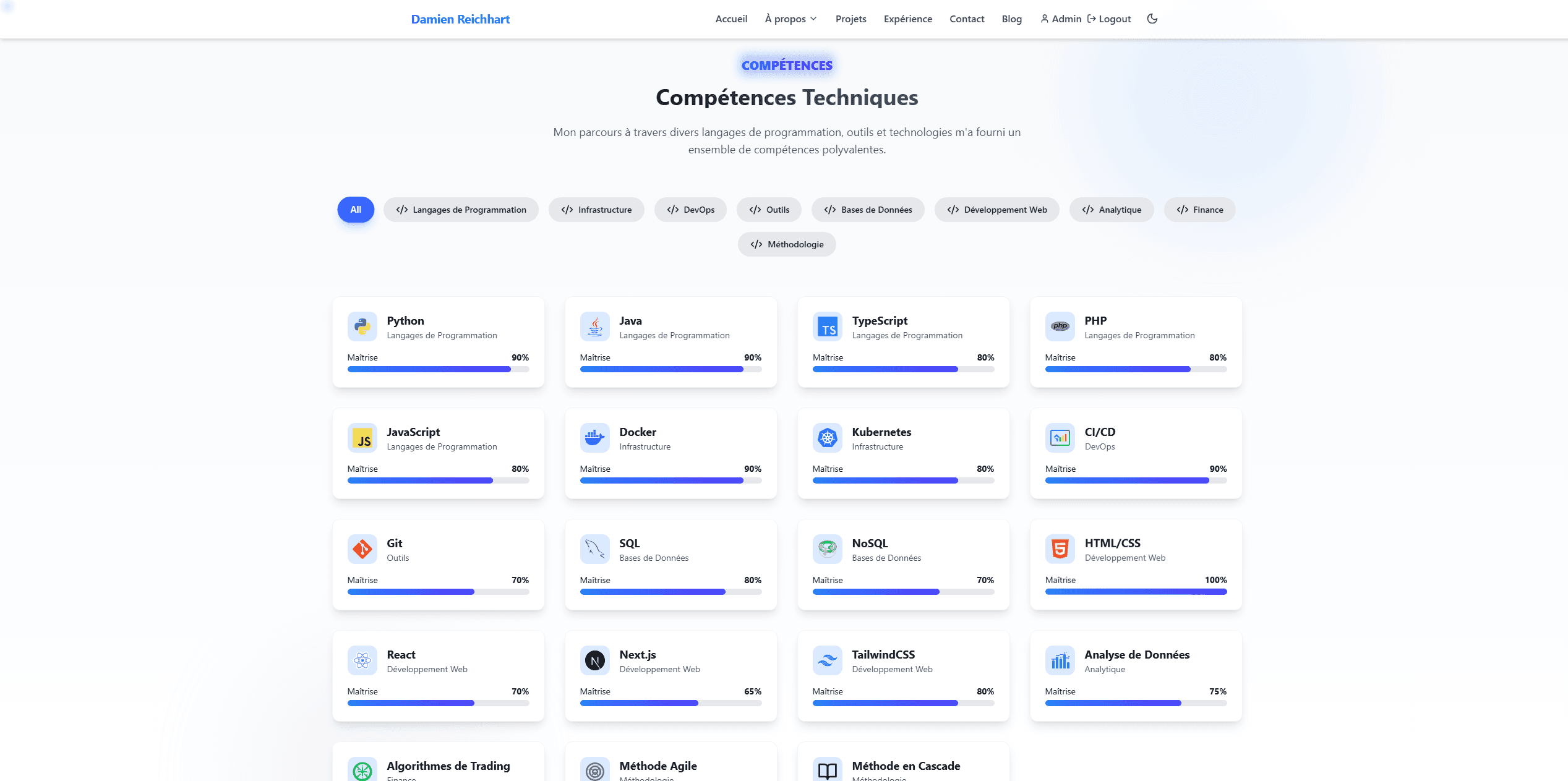The image size is (1568, 781).
Task: Filter by Développement Web
Action: pos(997,210)
